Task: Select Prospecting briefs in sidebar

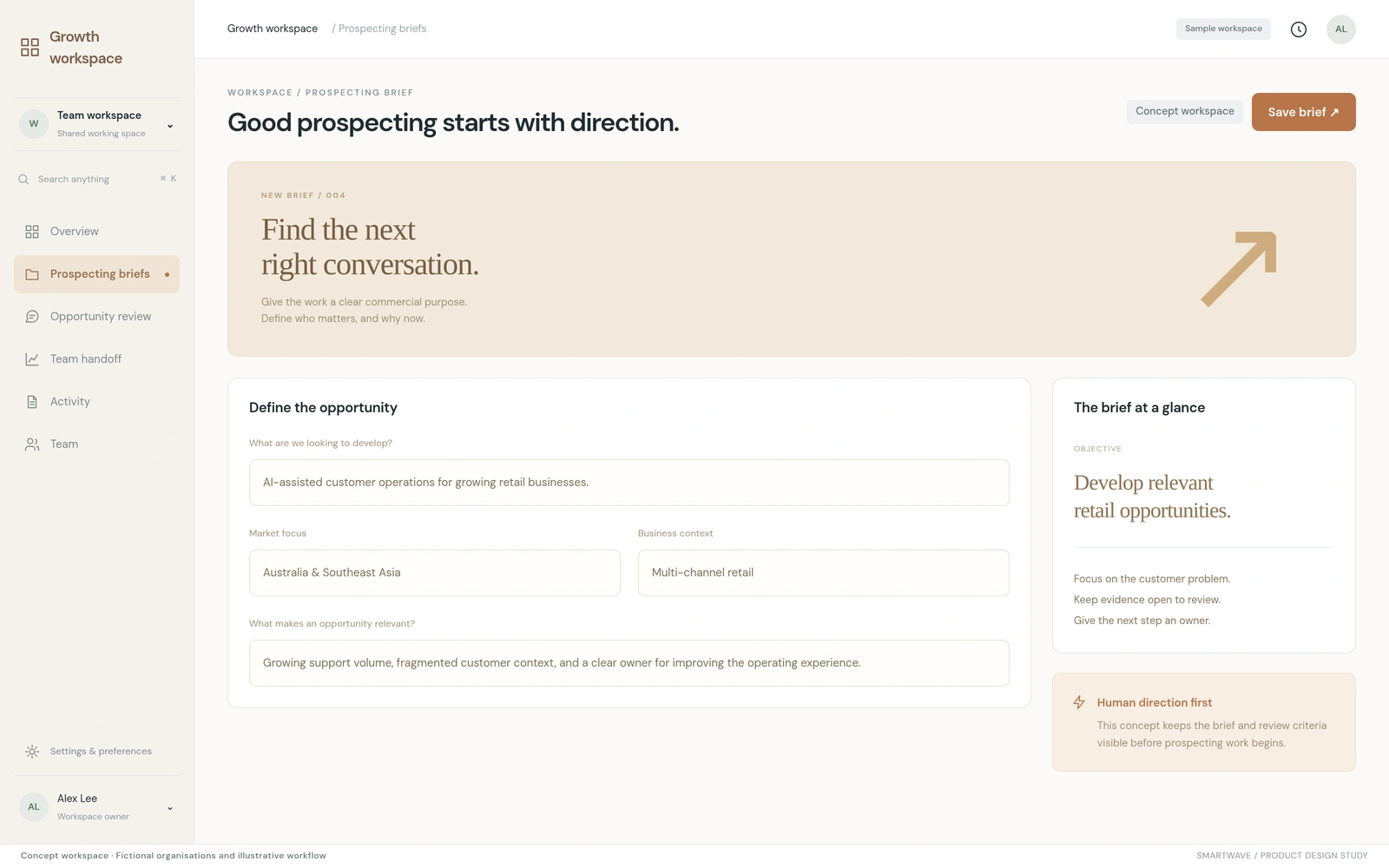Action: point(96,274)
